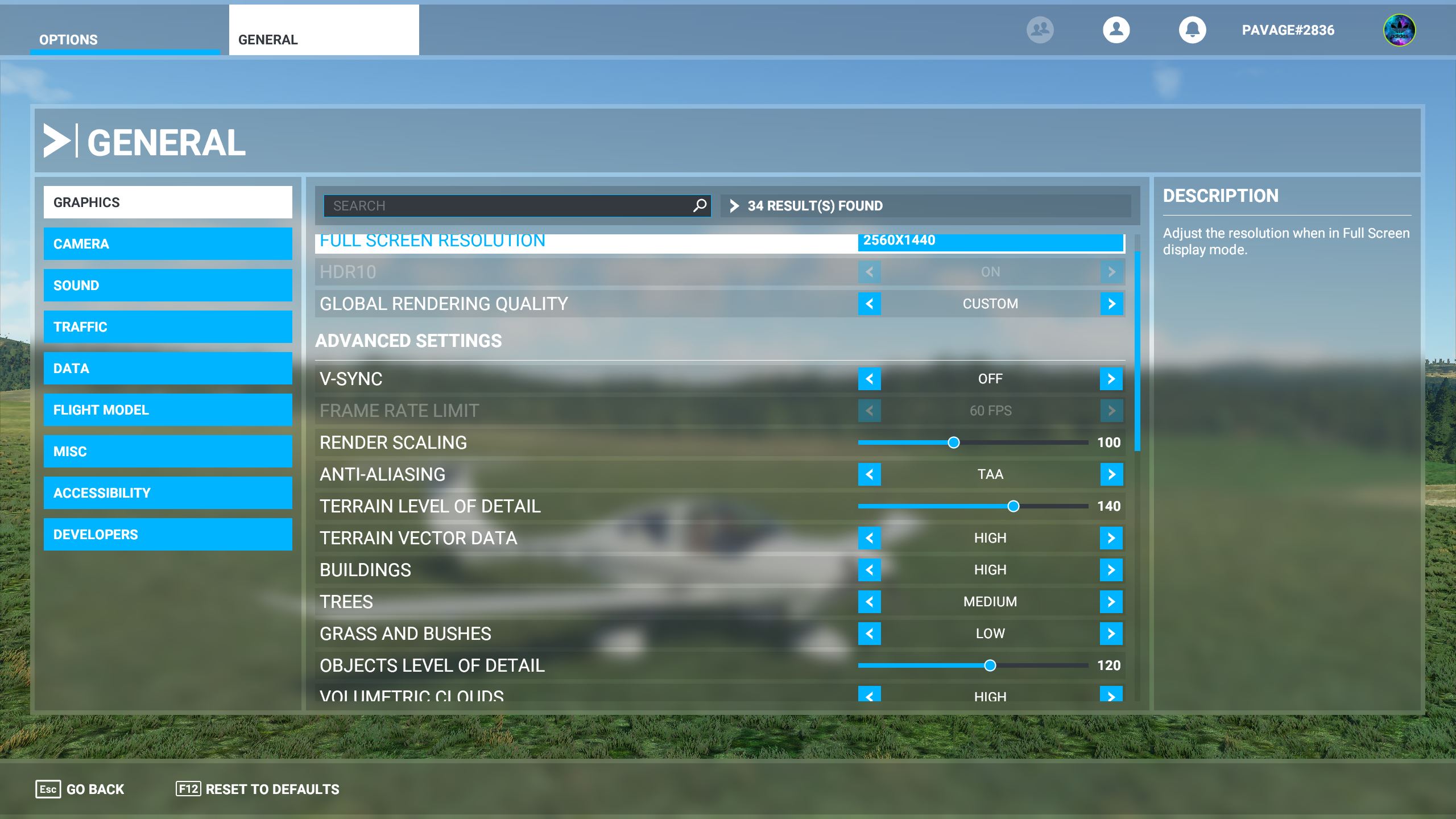Open the notifications bell icon
The image size is (1456, 819).
[x=1192, y=30]
